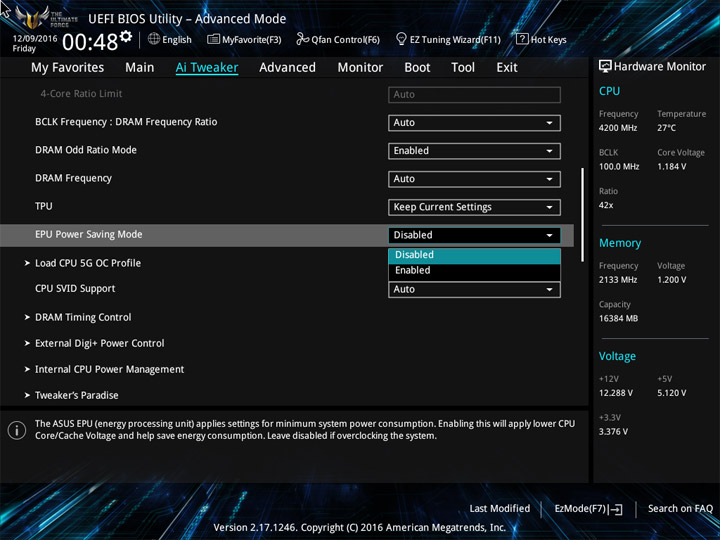Click the Hardware Monitor screen icon

(x=605, y=66)
